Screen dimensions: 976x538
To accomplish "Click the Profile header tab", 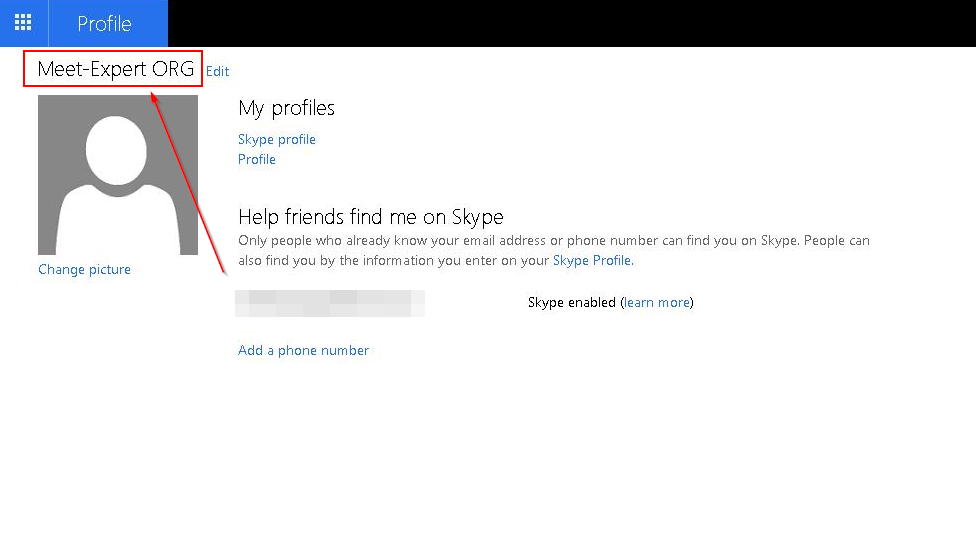I will coord(108,23).
